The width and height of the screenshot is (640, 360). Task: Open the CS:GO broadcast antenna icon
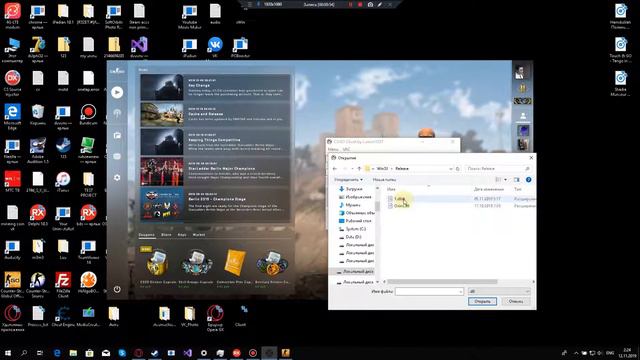[117, 113]
